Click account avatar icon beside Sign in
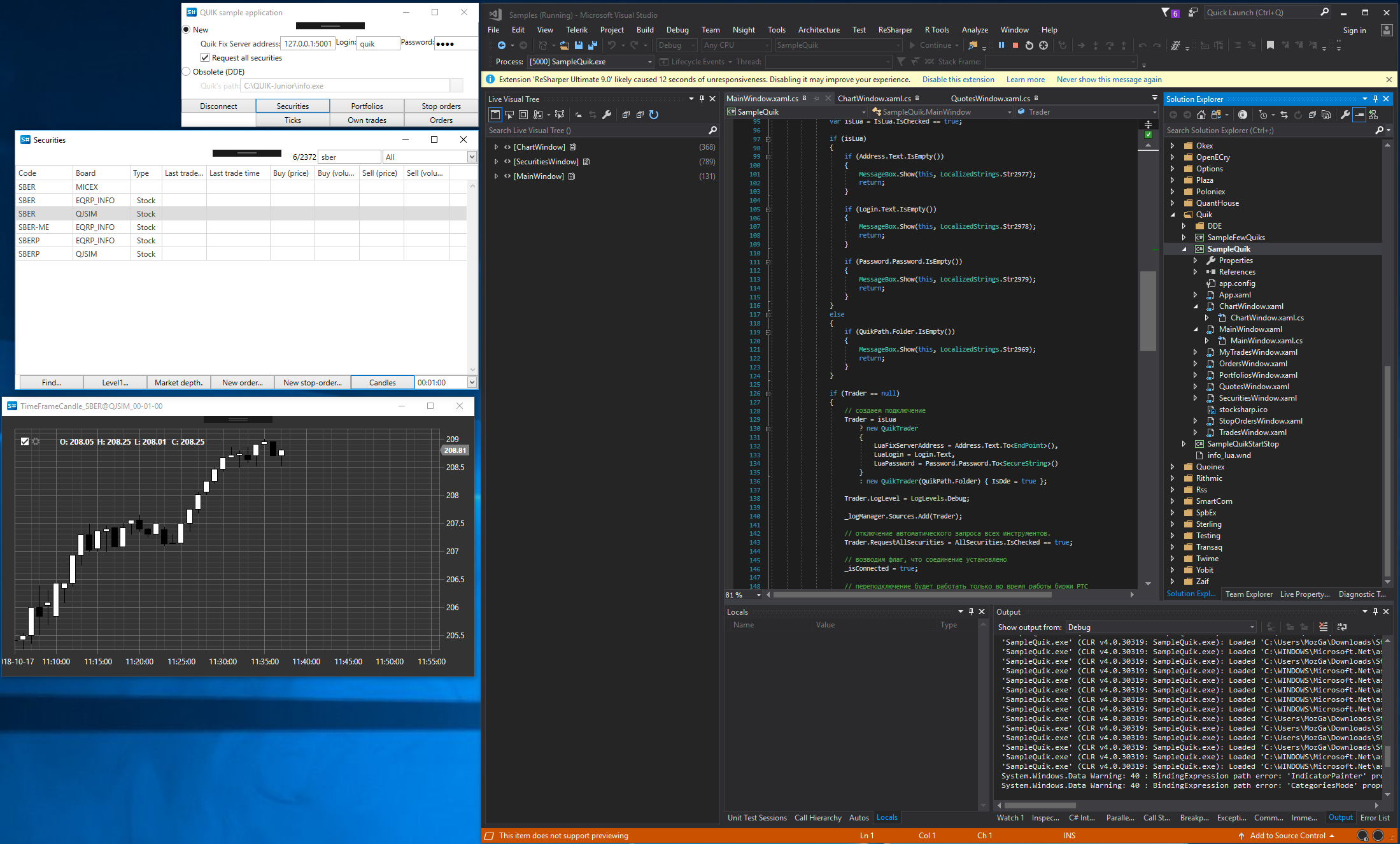The width and height of the screenshot is (1400, 844). [x=1387, y=30]
